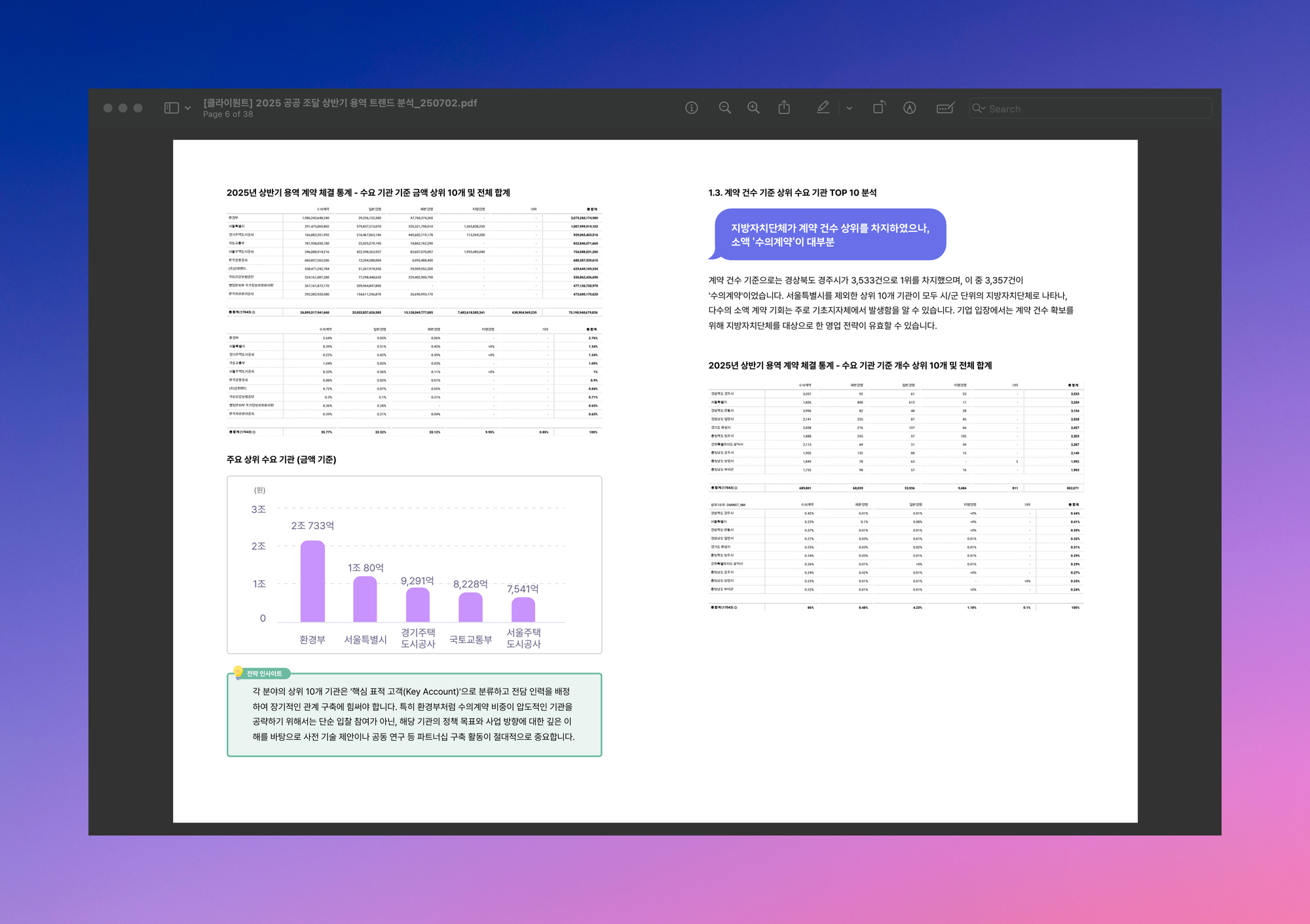The width and height of the screenshot is (1310, 924).
Task: Open the Share menu icon
Action: click(x=784, y=108)
